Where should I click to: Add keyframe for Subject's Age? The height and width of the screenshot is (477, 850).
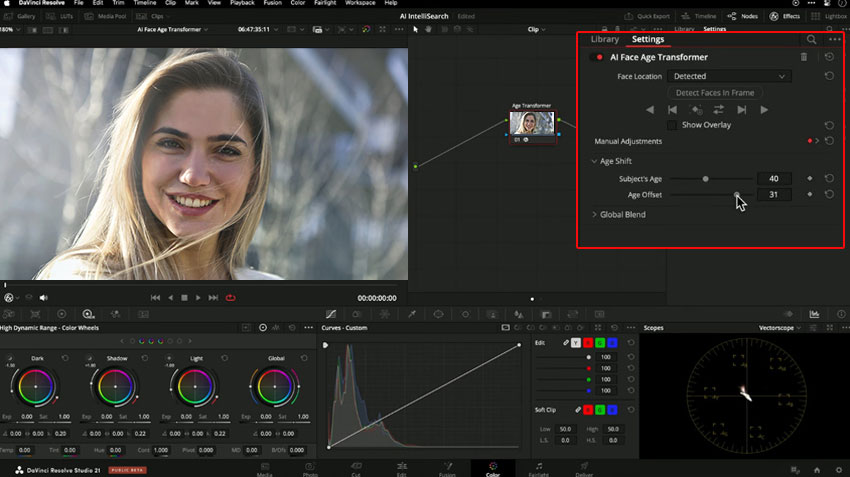[810, 178]
